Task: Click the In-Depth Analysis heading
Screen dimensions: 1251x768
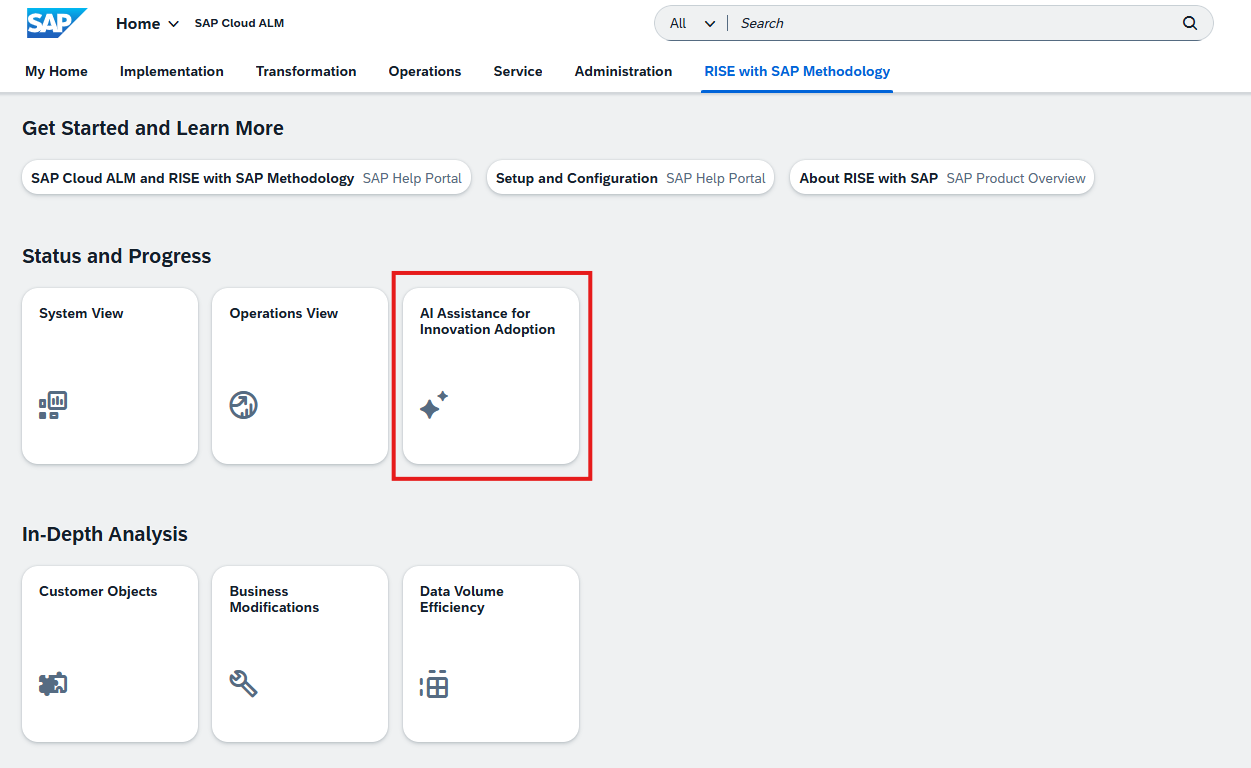Action: [x=105, y=534]
